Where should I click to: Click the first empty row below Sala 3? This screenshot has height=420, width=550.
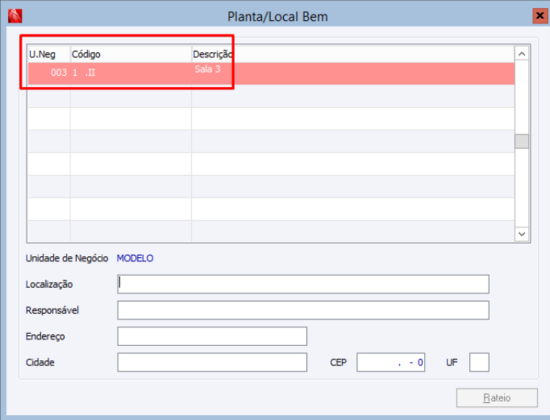pos(271,96)
